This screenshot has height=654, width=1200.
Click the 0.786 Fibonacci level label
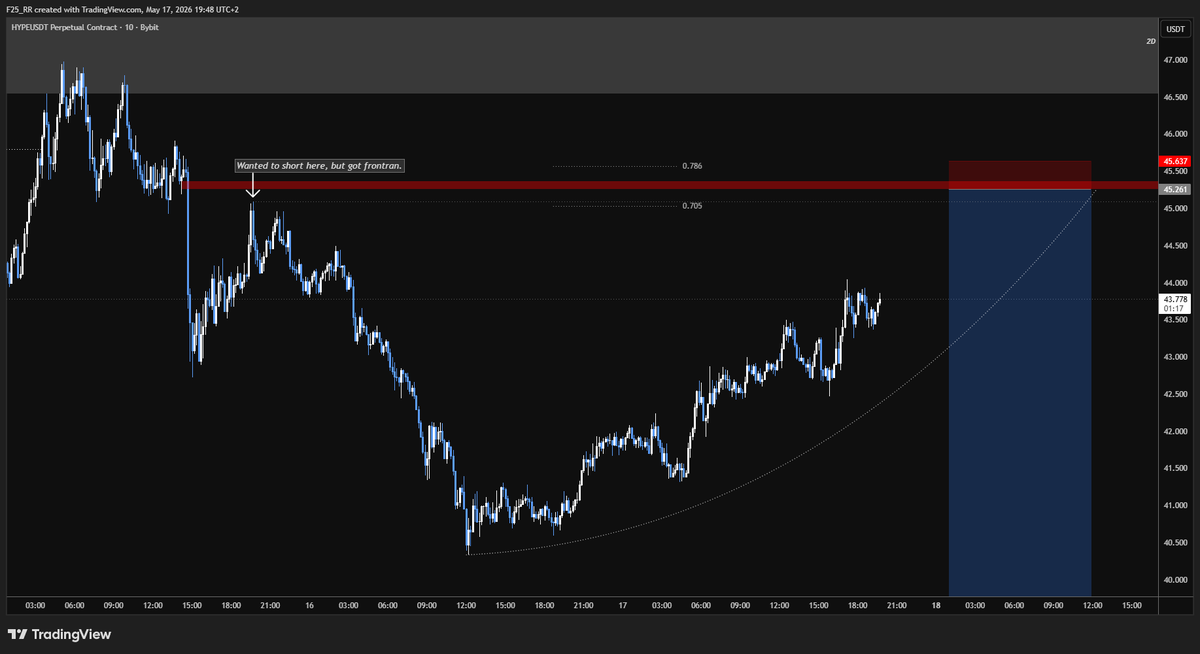tap(692, 166)
